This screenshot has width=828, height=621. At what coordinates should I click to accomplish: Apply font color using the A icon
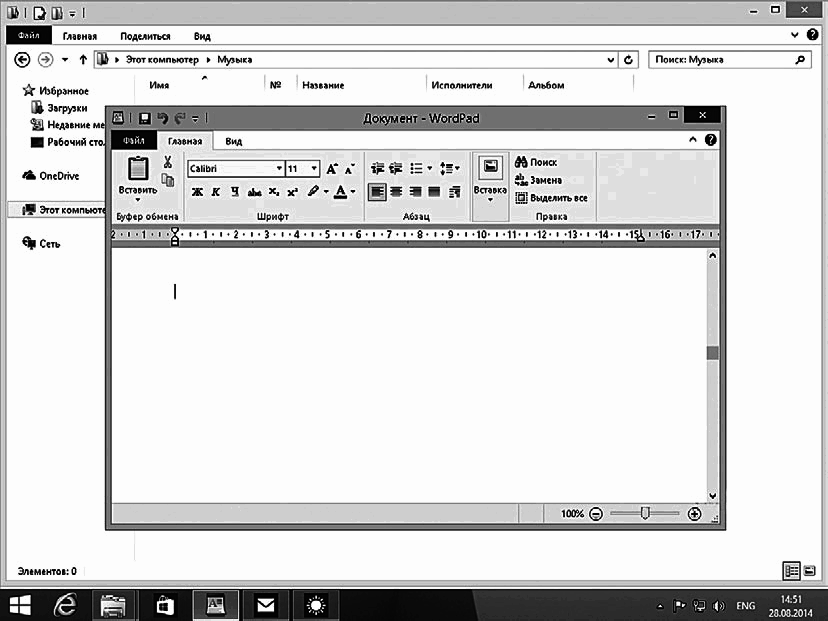tap(341, 192)
